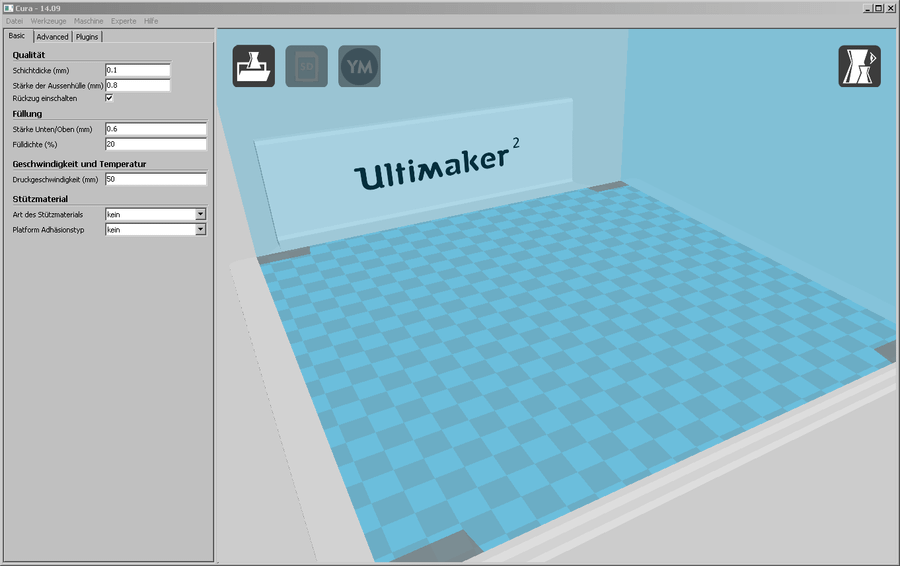
Task: Switch to the Basic tab
Action: coord(17,36)
